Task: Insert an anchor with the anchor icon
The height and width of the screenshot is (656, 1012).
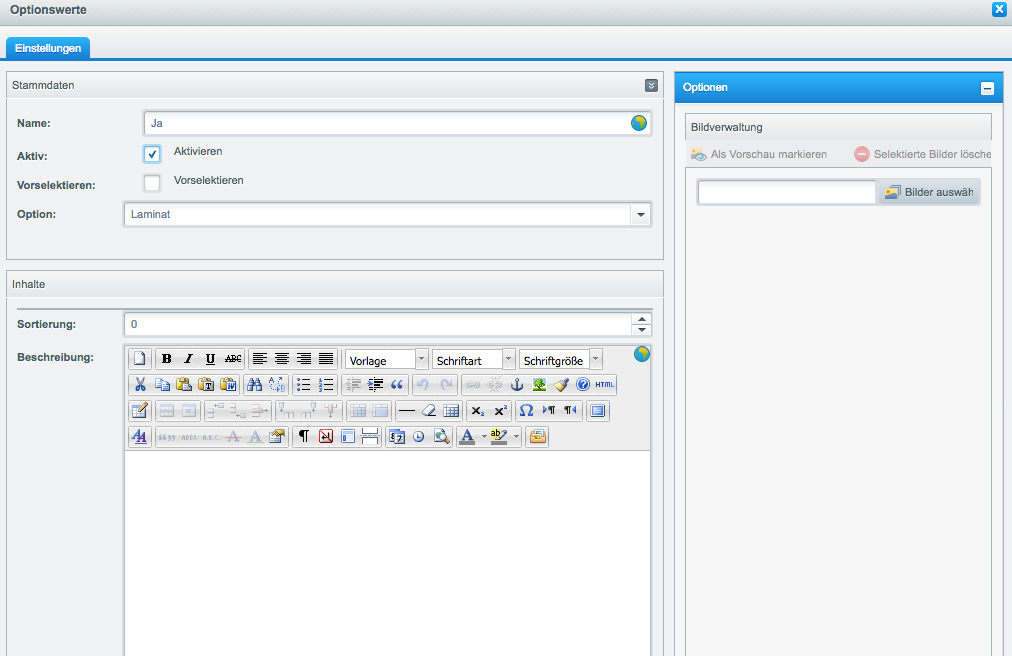Action: pos(517,385)
